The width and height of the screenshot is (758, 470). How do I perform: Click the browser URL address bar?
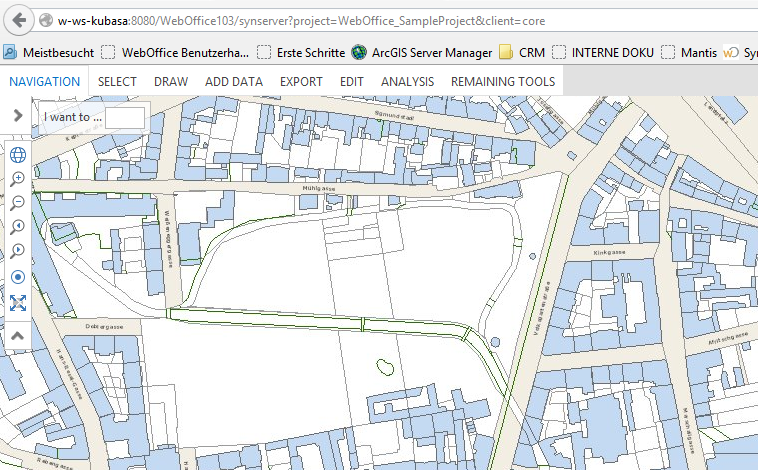click(400, 20)
